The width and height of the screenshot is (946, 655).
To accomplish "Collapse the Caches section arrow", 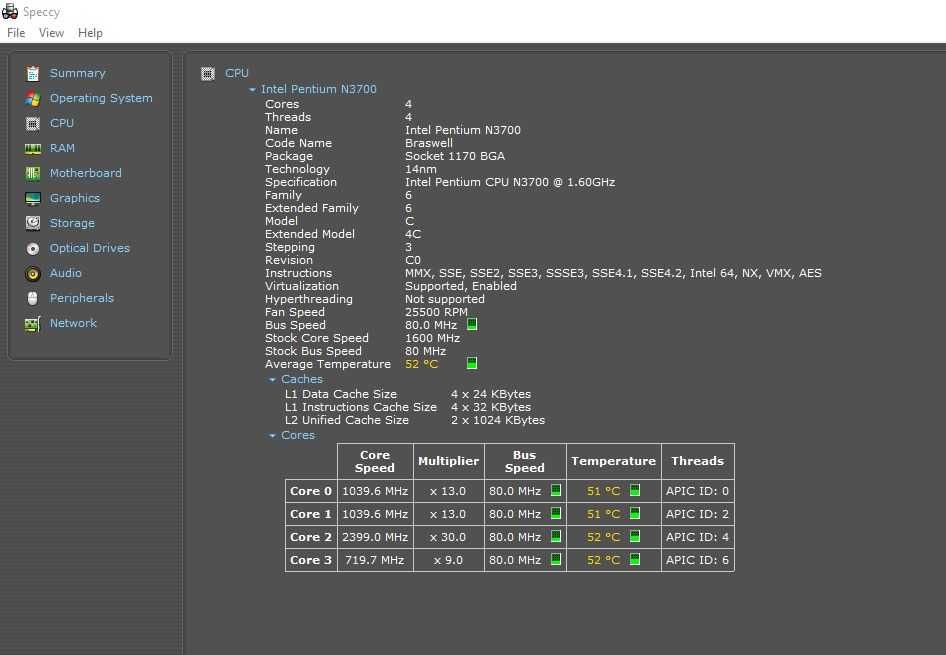I will click(272, 380).
